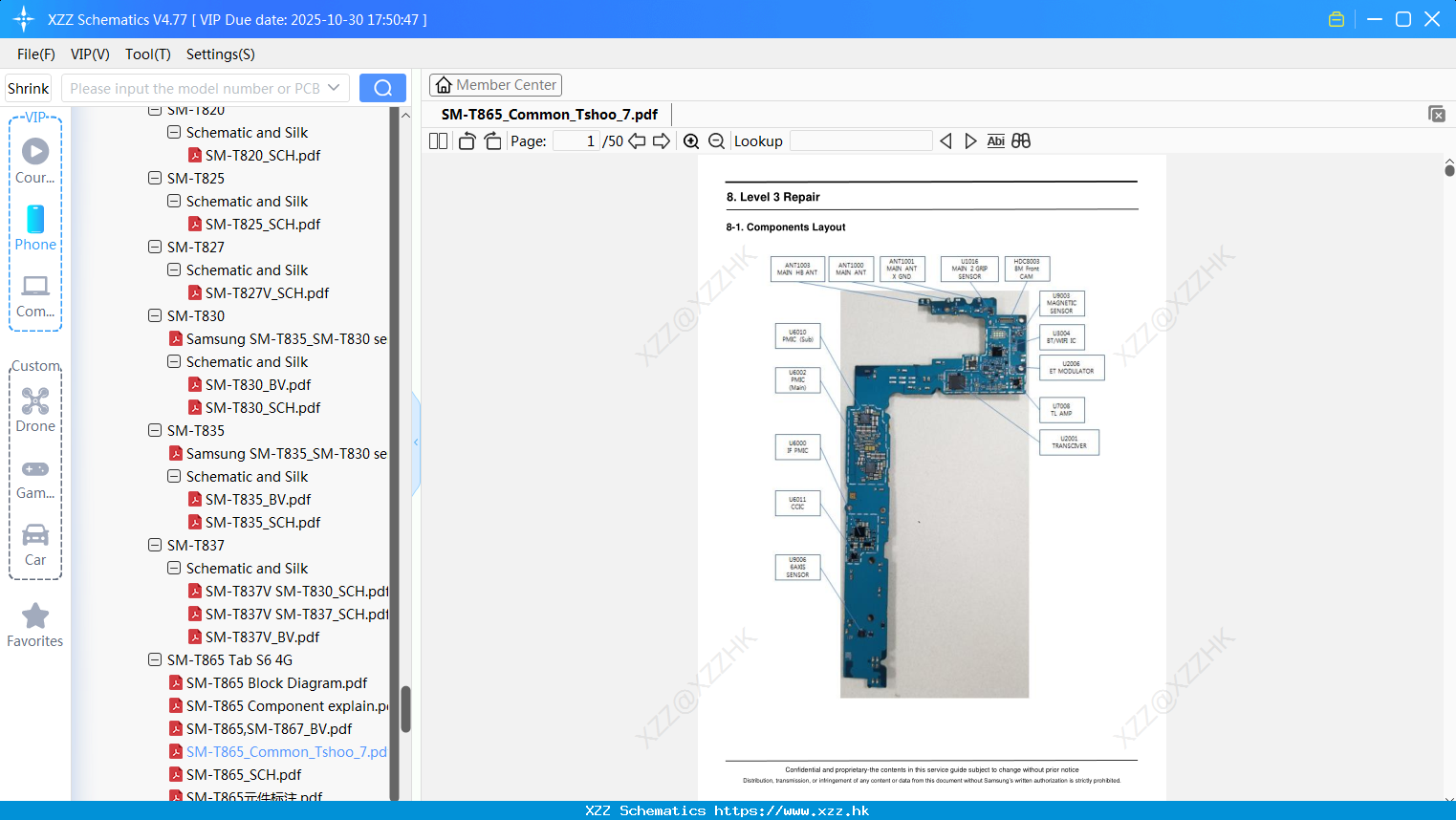Zoom in on the PDF
The height and width of the screenshot is (820, 1456).
point(691,140)
